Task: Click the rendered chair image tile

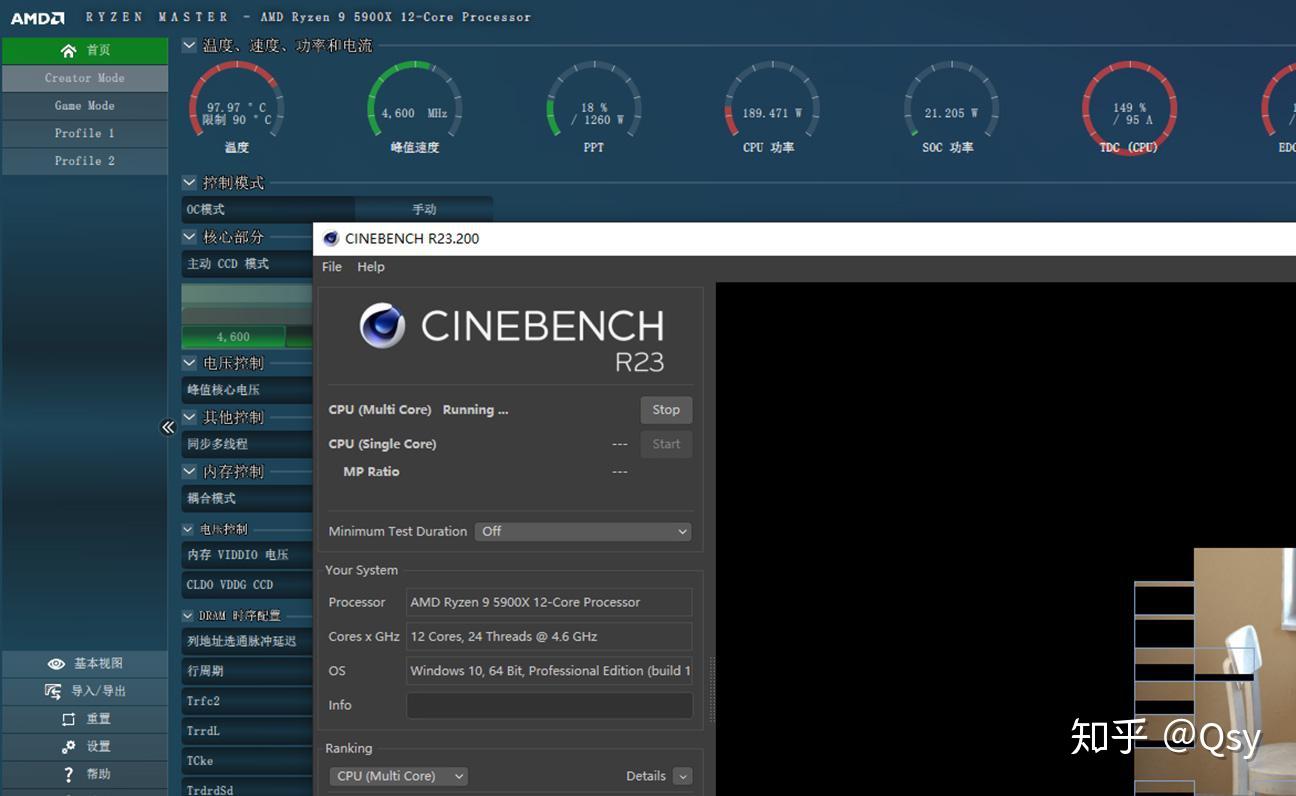Action: pyautogui.click(x=1244, y=671)
